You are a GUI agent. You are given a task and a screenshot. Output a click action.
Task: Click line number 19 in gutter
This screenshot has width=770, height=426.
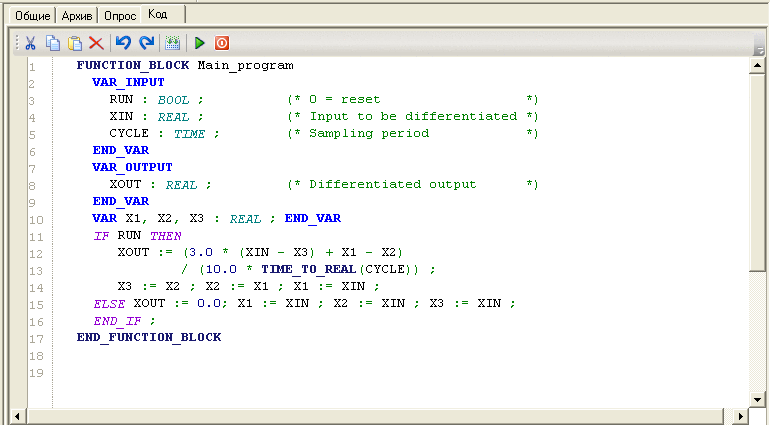click(36, 373)
